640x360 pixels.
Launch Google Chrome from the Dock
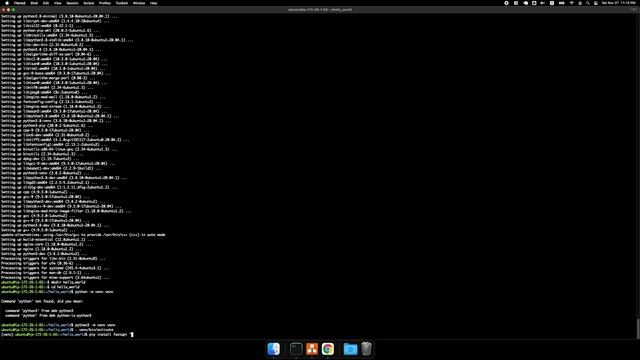point(328,349)
